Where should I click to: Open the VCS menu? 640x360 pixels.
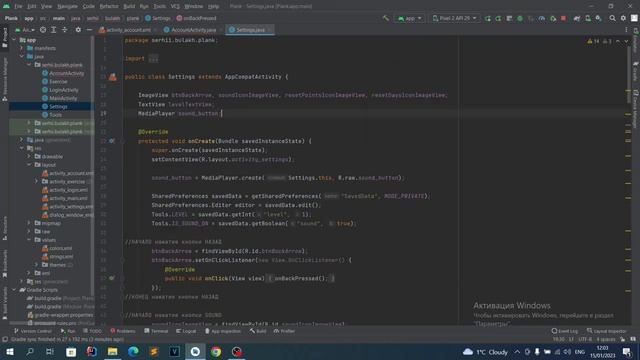(x=175, y=7)
